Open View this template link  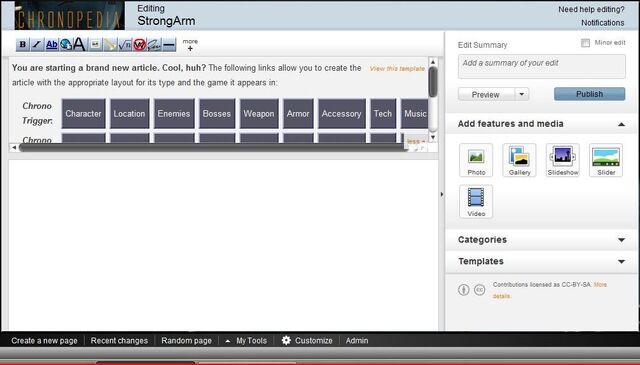pos(397,69)
